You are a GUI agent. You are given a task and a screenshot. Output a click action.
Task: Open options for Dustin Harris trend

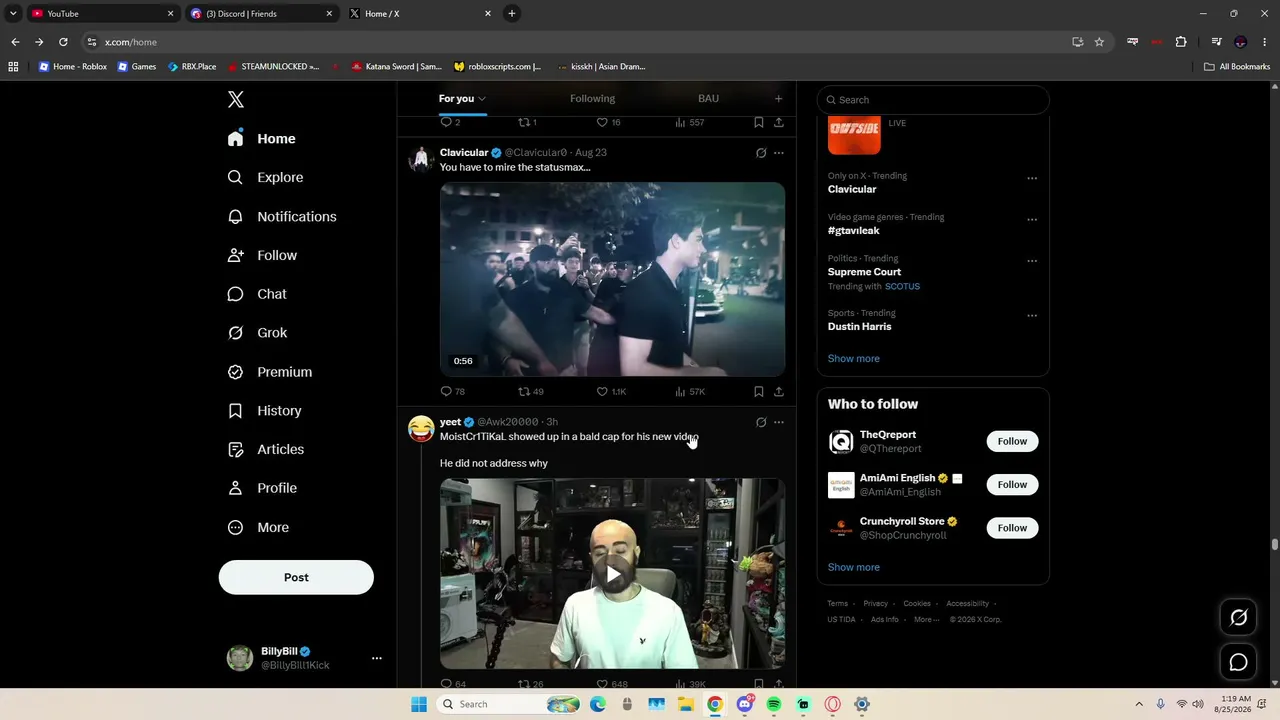coord(1032,316)
